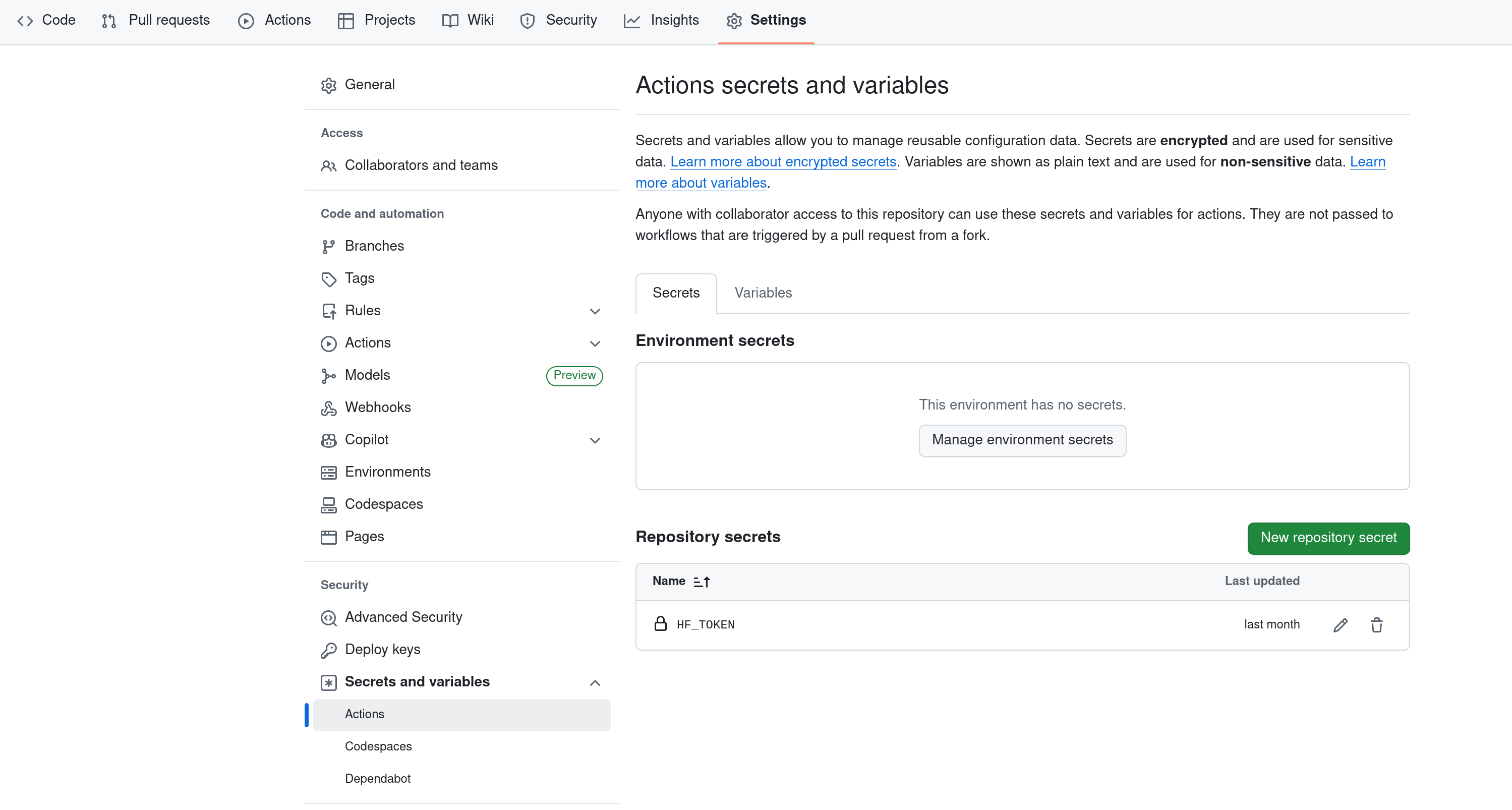Delete HF_TOKEN using the trash icon
Screen dimensions: 1512x810
[1376, 625]
